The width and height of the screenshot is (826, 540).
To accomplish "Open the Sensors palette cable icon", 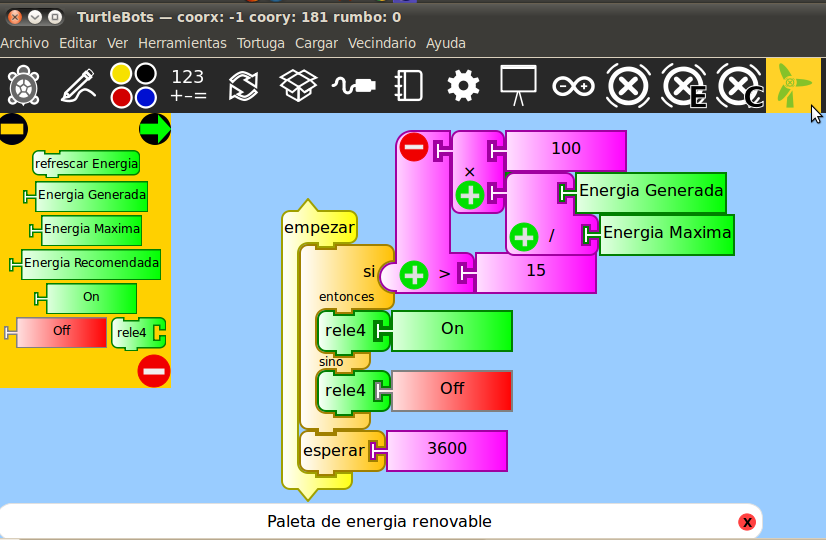I will (x=353, y=85).
